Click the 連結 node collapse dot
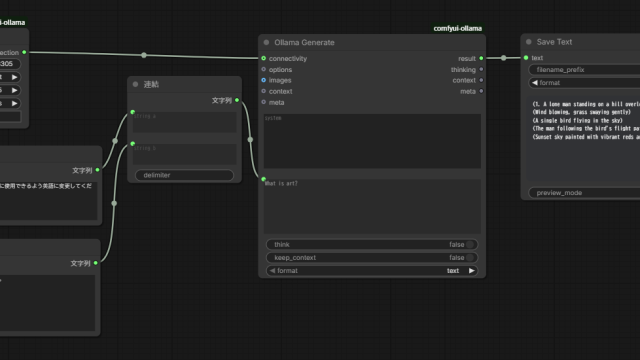This screenshot has width=640, height=360. coord(136,84)
